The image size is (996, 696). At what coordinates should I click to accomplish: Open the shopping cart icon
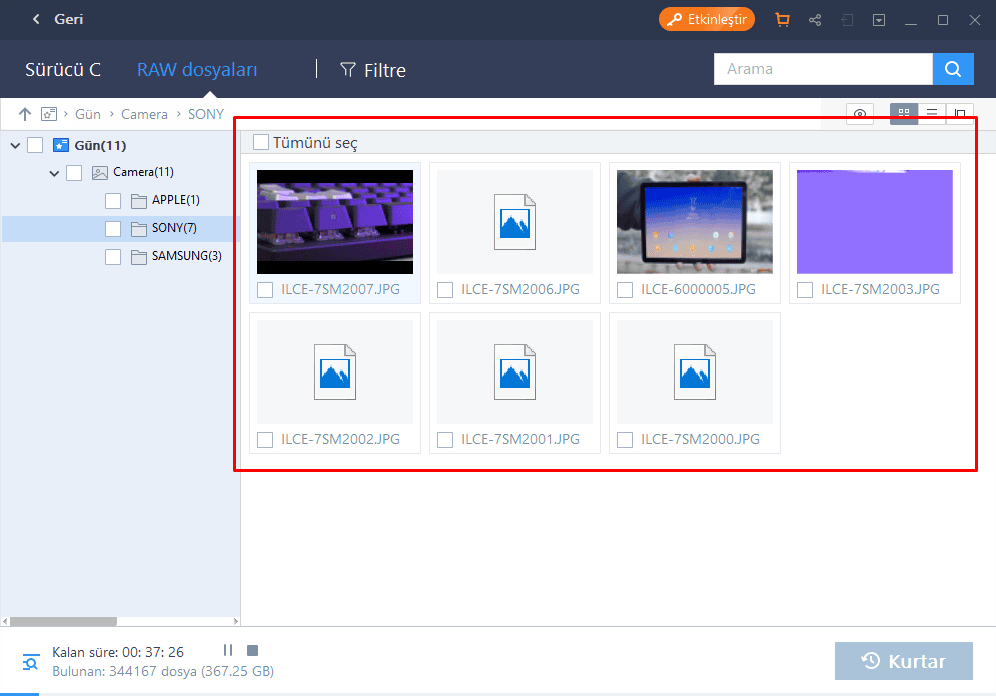click(x=782, y=20)
